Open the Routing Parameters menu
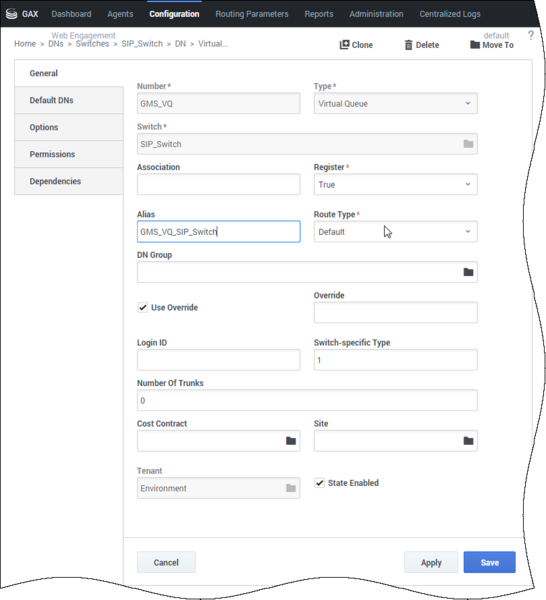Screen dimensions: 546x600 252,14
